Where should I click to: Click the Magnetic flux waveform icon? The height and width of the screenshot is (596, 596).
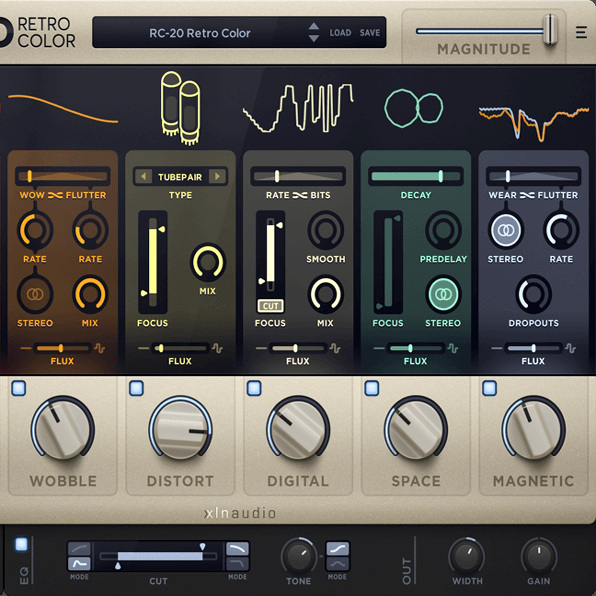pos(571,348)
